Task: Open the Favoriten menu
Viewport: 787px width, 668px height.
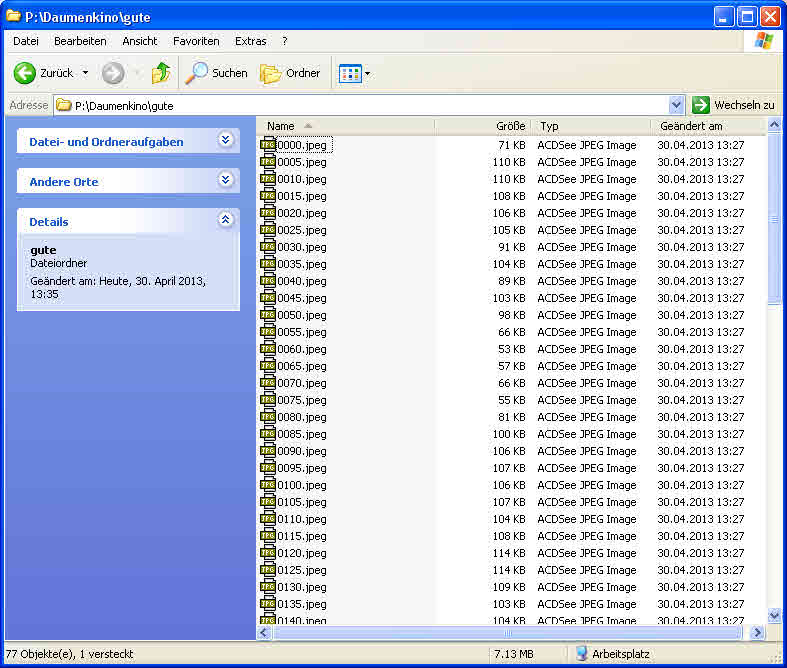Action: (196, 41)
